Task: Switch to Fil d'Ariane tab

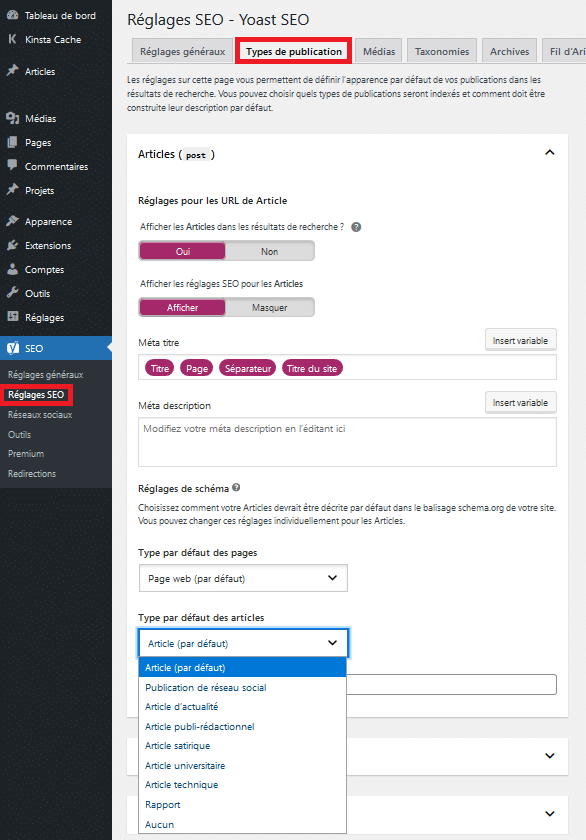Action: coord(564,51)
